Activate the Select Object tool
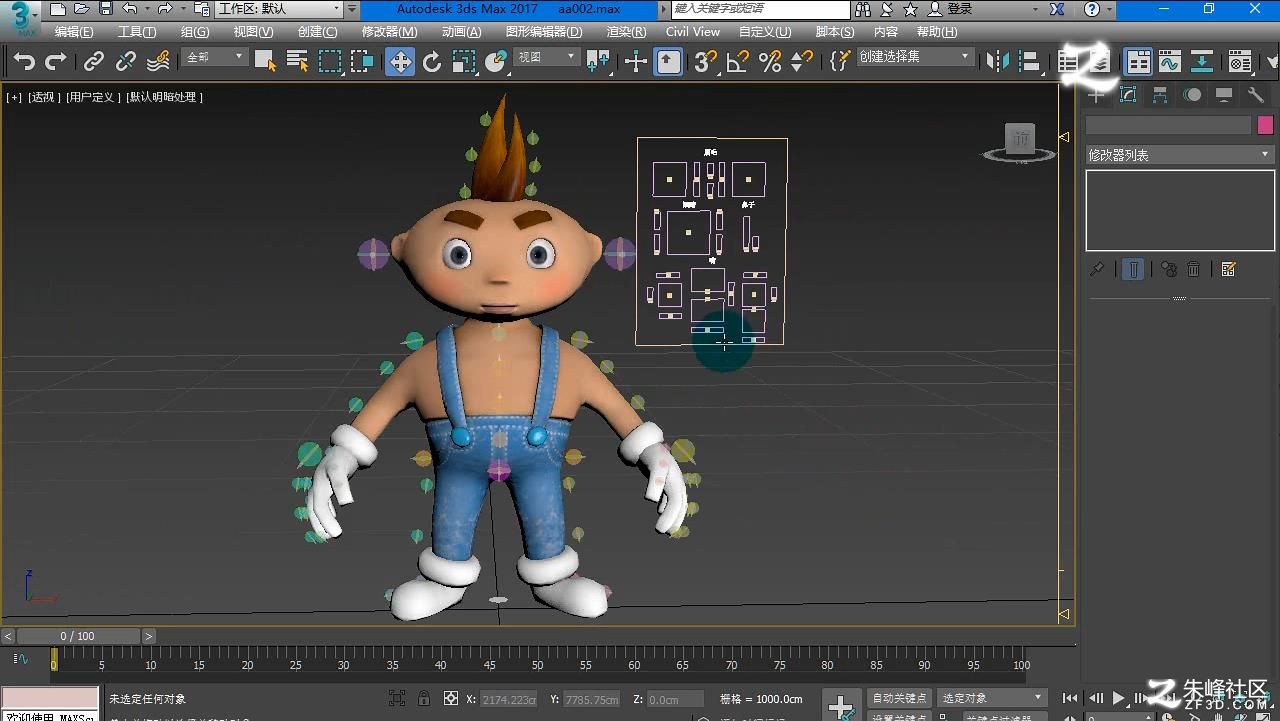This screenshot has height=721, width=1280. [x=265, y=62]
